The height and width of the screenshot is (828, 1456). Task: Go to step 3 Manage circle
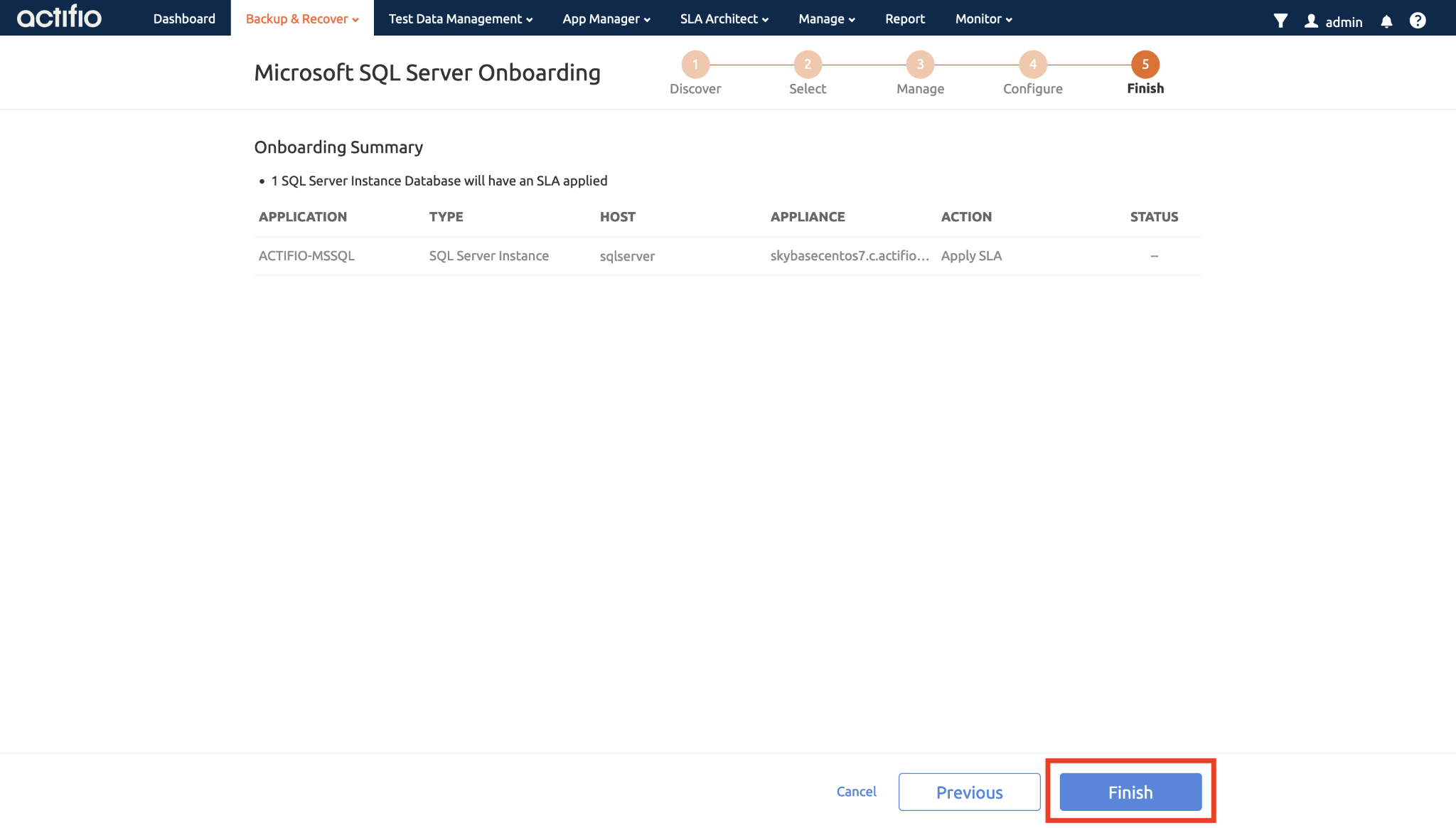920,64
